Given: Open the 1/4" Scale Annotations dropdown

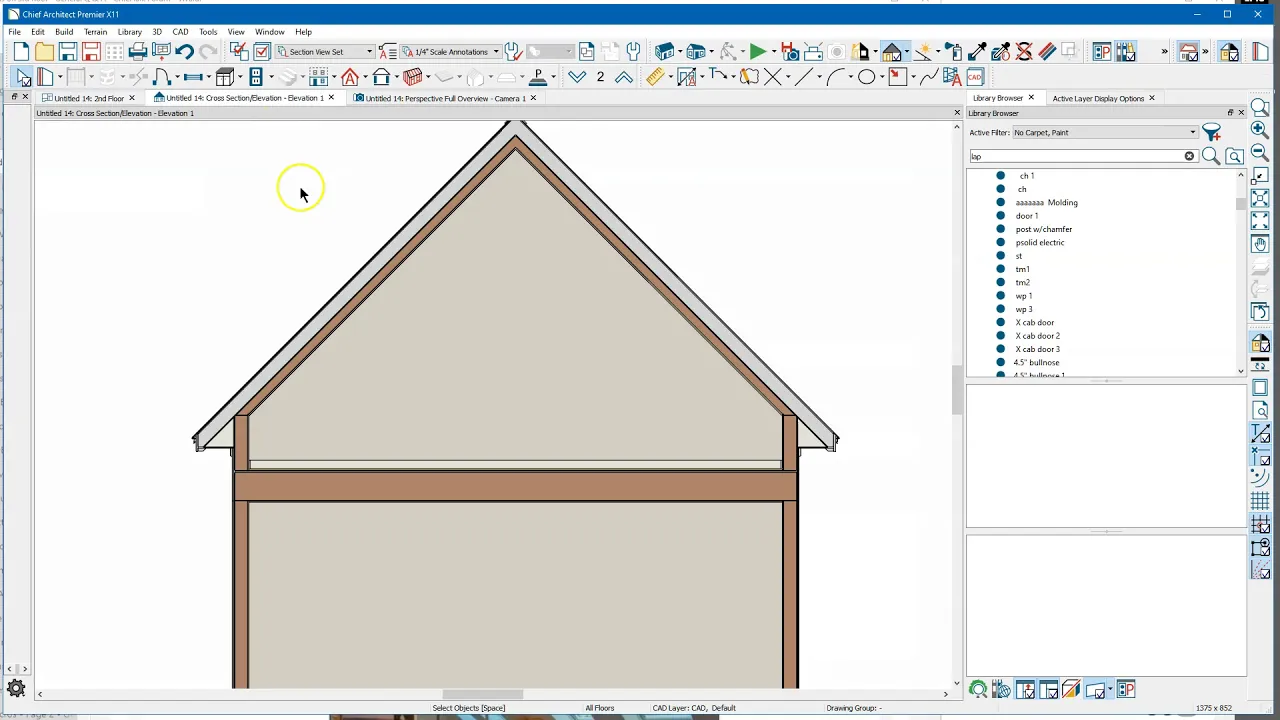Looking at the screenshot, I should [451, 52].
